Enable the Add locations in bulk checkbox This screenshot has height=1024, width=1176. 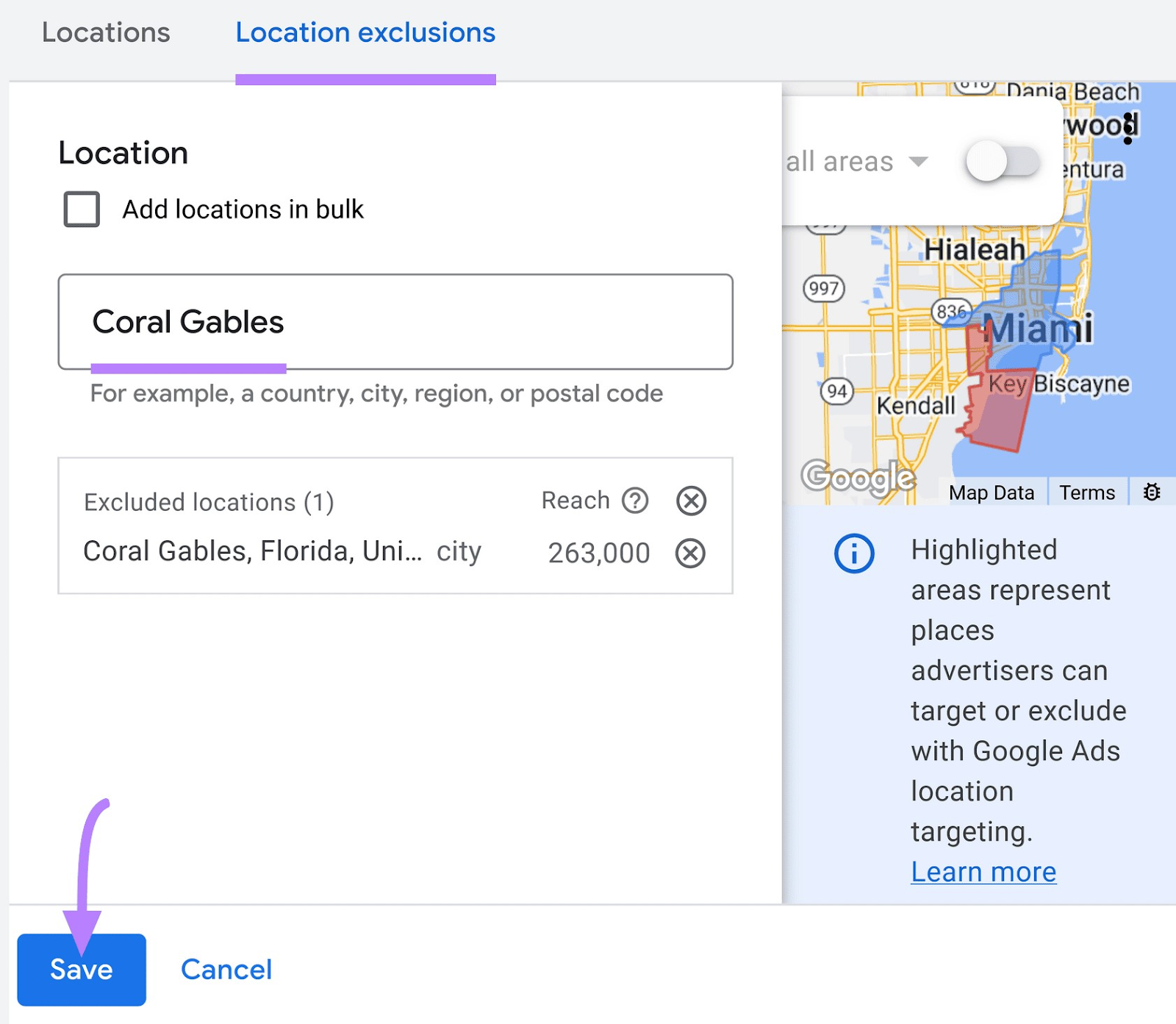click(x=81, y=209)
